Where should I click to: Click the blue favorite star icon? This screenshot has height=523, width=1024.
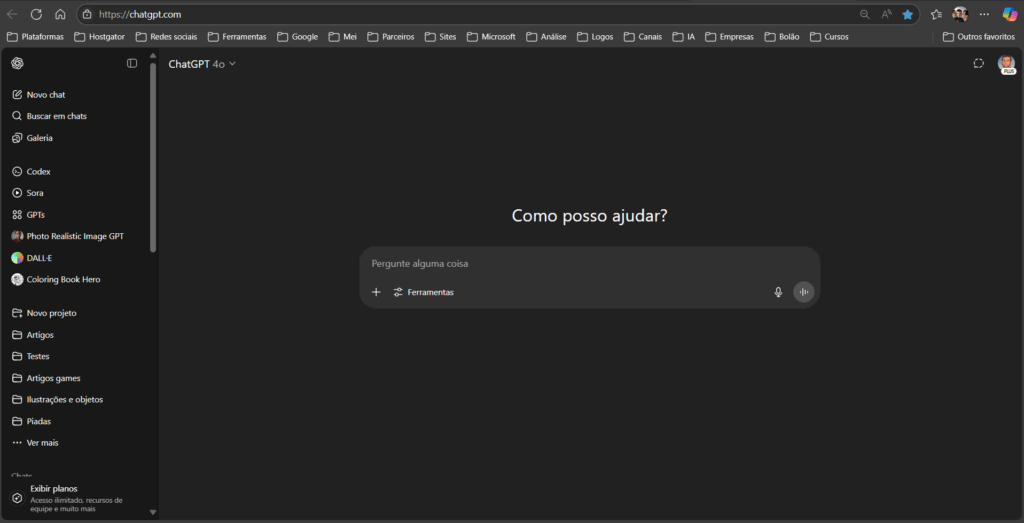pyautogui.click(x=907, y=14)
